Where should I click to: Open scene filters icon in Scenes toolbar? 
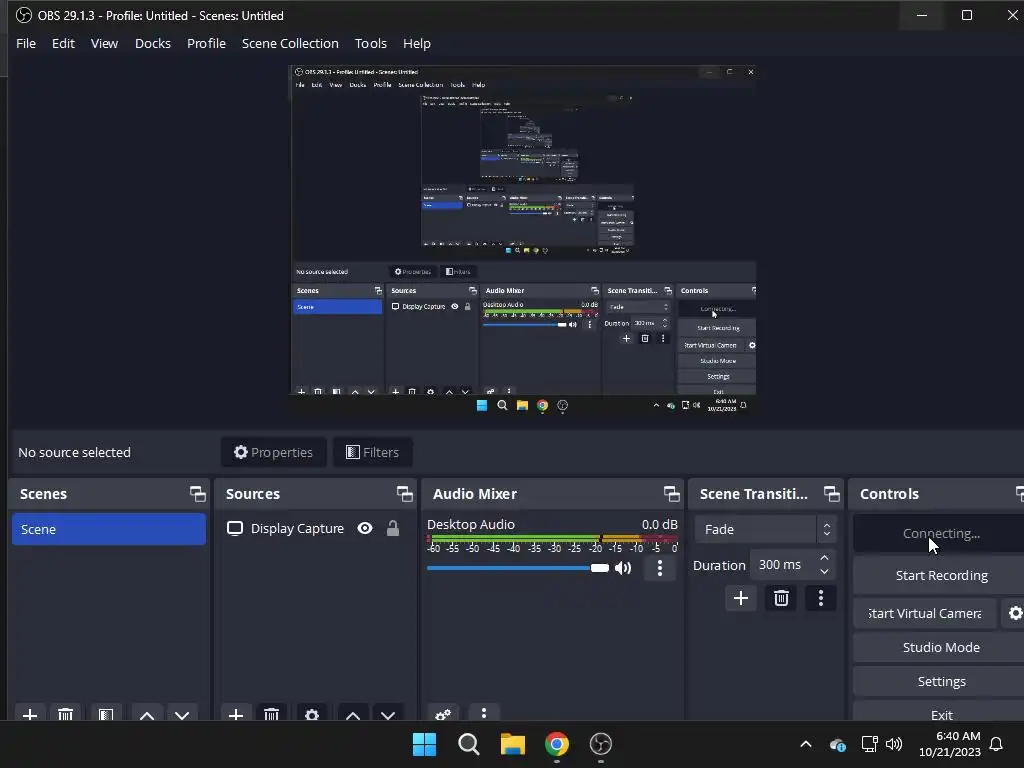coord(106,714)
